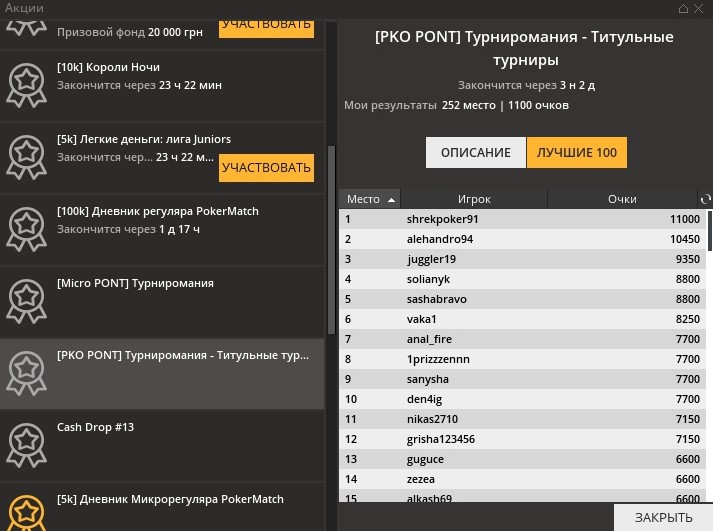This screenshot has width=713, height=531.
Task: Click the home icon in the title bar
Action: click(x=684, y=8)
